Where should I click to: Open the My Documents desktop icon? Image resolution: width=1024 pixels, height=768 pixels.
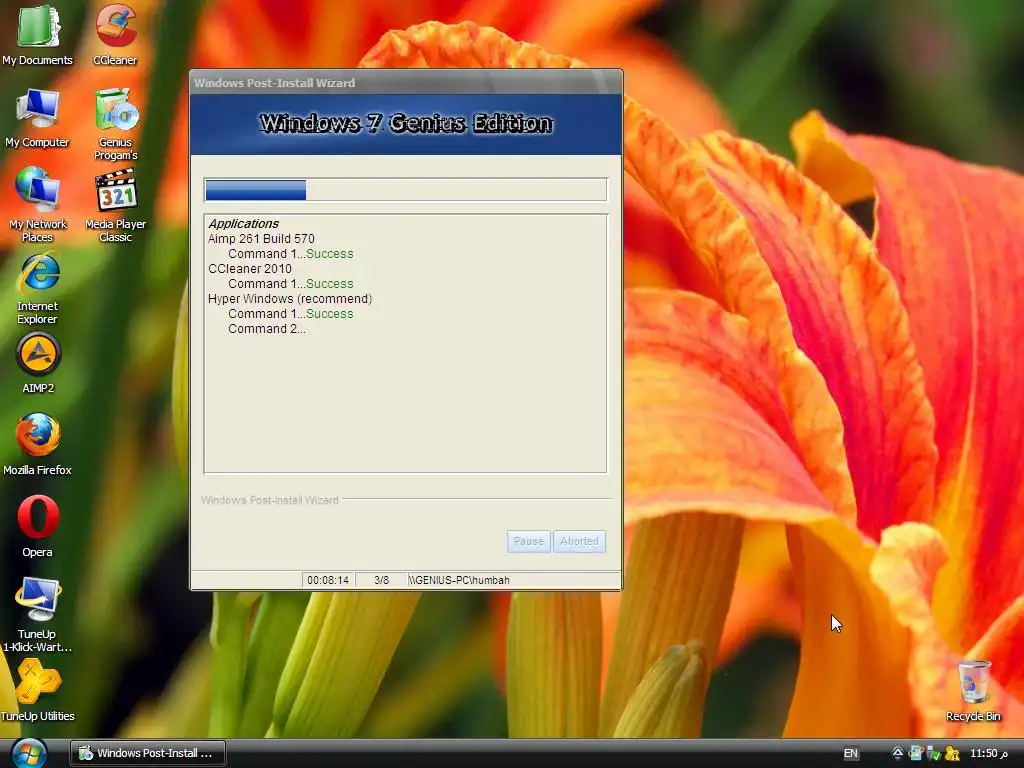point(37,35)
